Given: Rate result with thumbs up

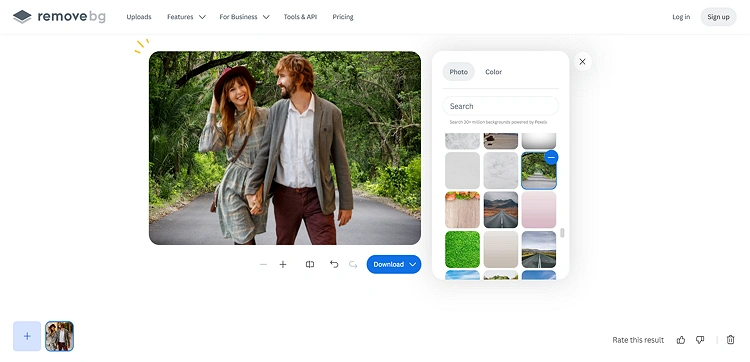Looking at the screenshot, I should [681, 340].
